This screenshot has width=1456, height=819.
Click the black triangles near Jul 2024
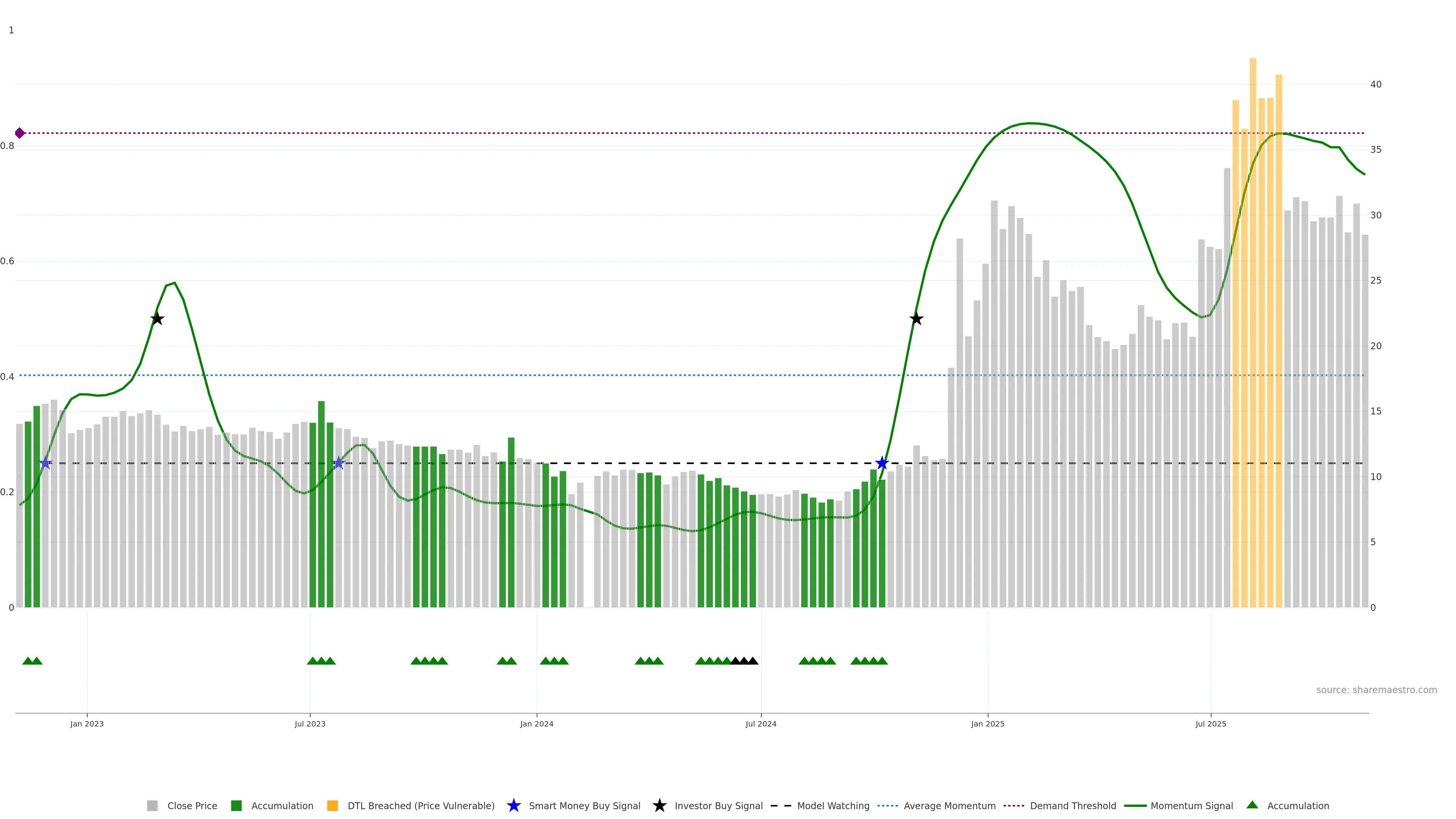click(x=744, y=661)
